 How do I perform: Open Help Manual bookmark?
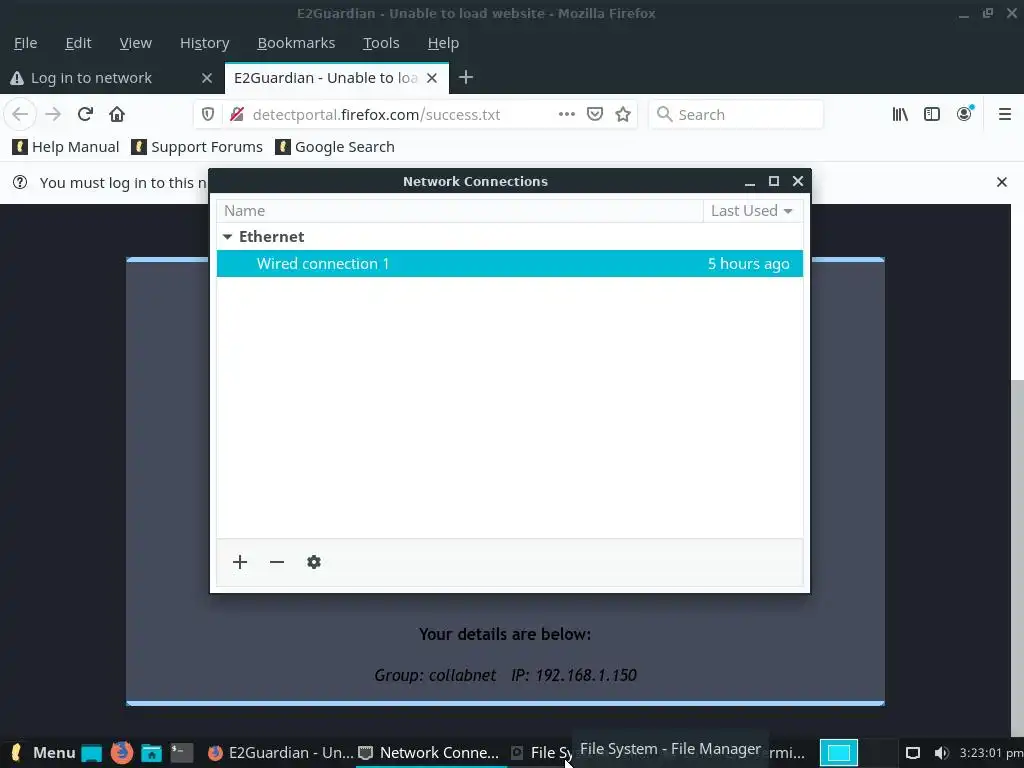(66, 147)
